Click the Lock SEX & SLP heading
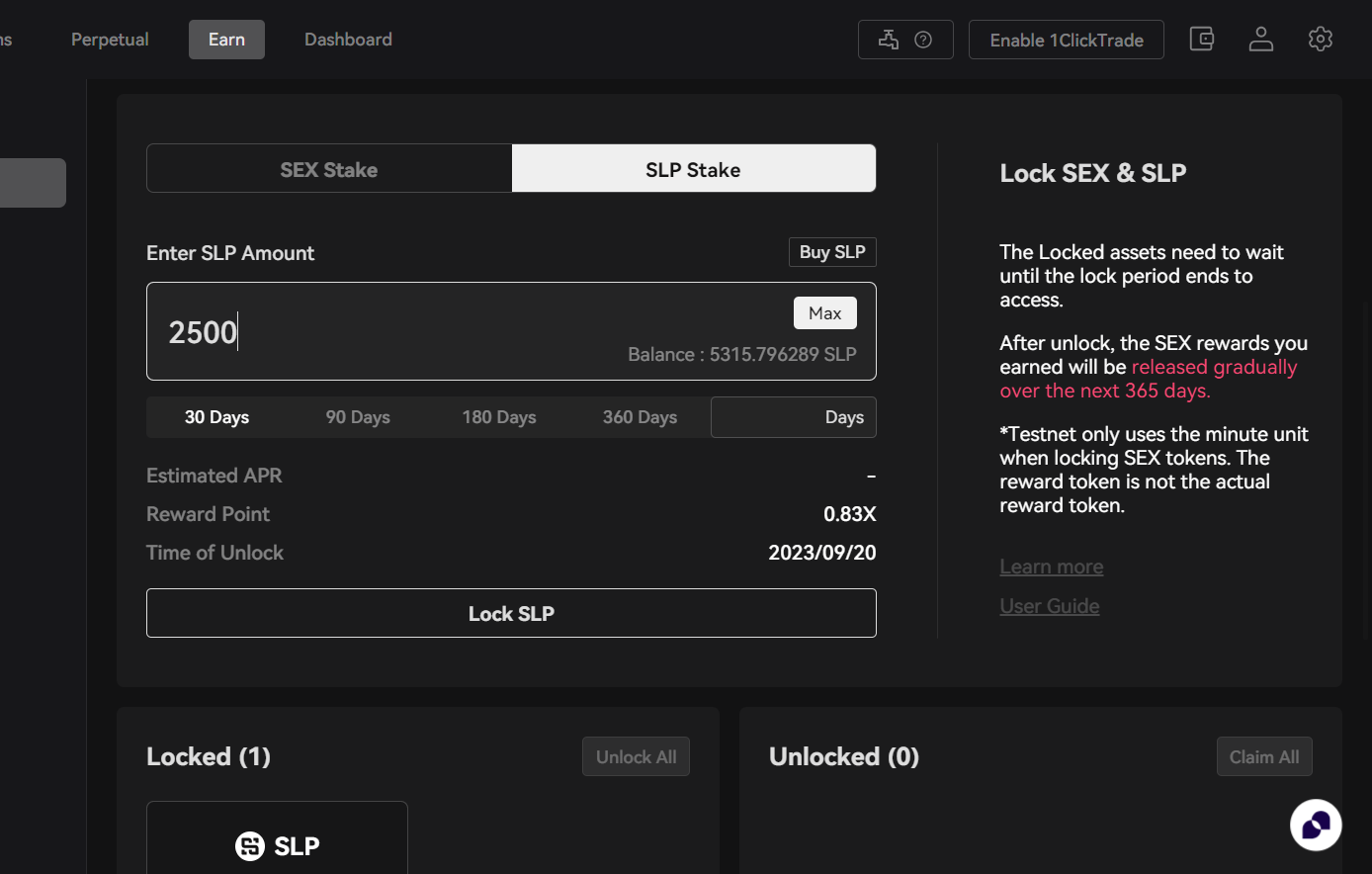The width and height of the screenshot is (1372, 874). [x=1093, y=173]
